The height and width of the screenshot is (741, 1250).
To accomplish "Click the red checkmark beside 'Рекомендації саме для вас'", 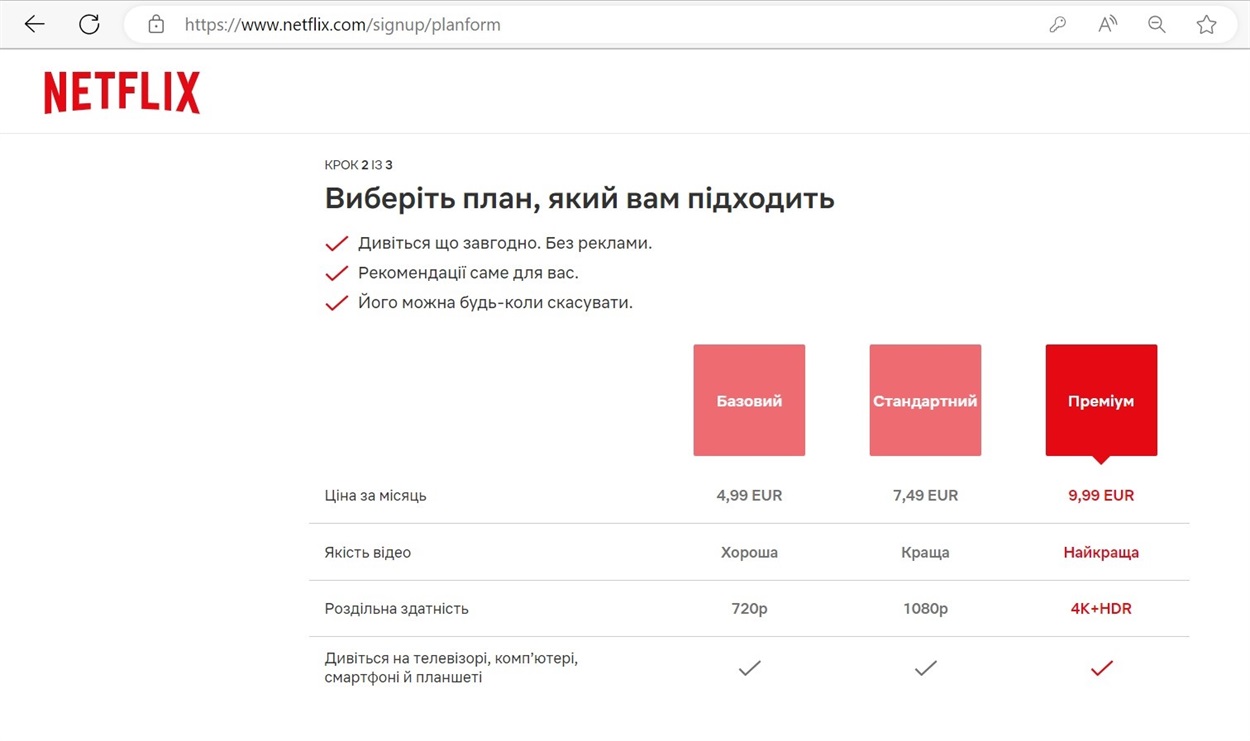I will [x=336, y=272].
